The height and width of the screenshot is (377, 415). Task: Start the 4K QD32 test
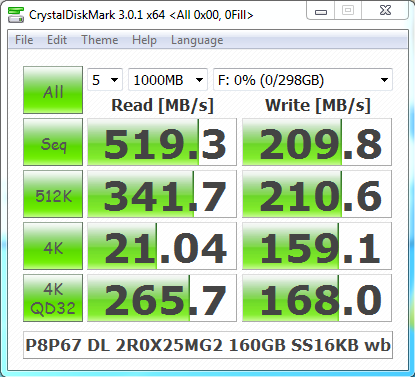53,298
